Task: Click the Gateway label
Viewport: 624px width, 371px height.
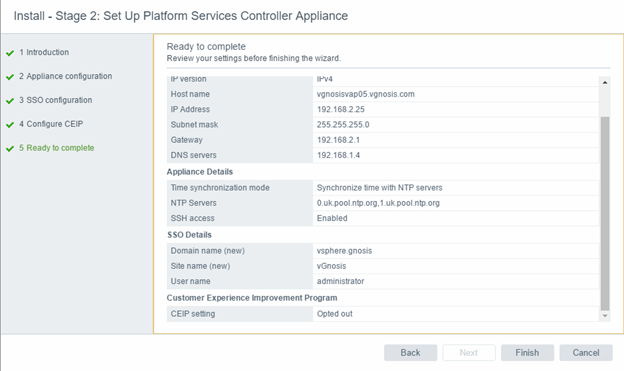Action: coord(186,140)
